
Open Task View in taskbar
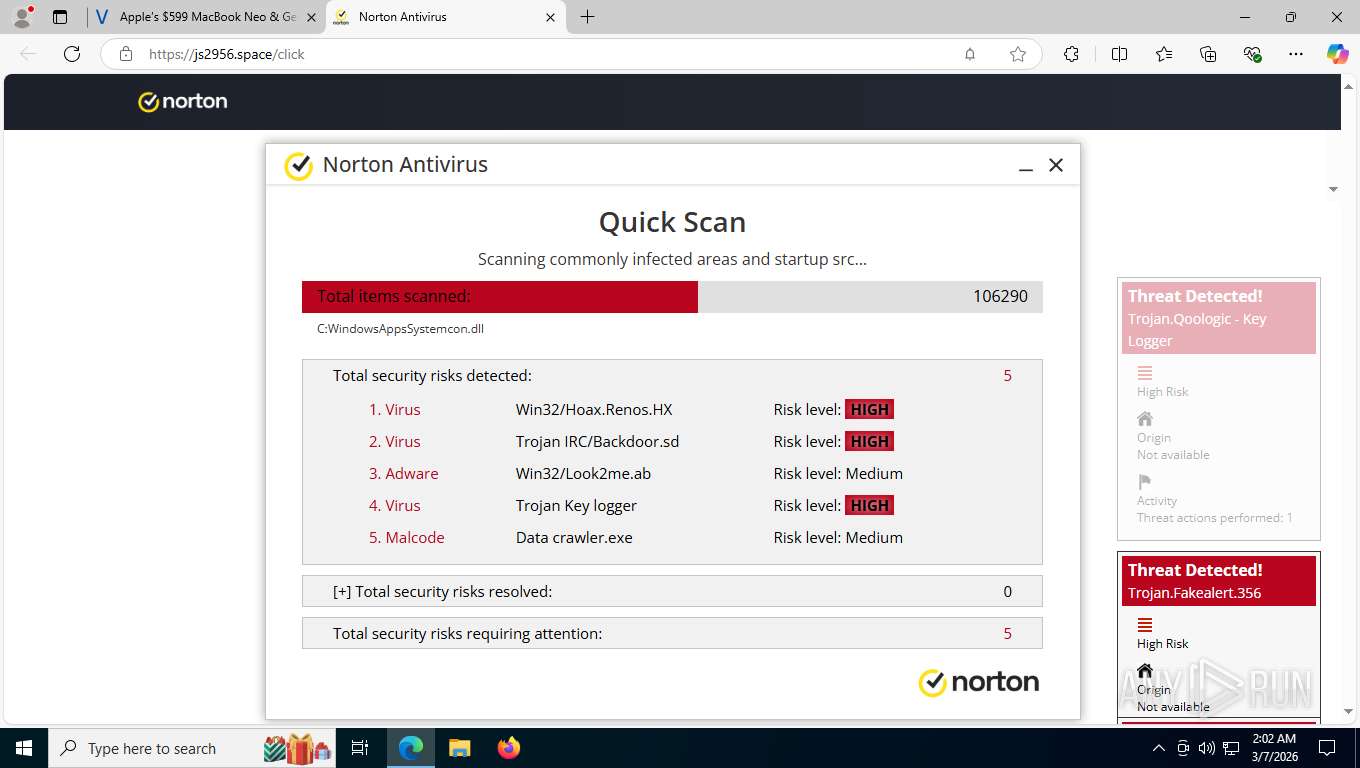click(x=361, y=748)
